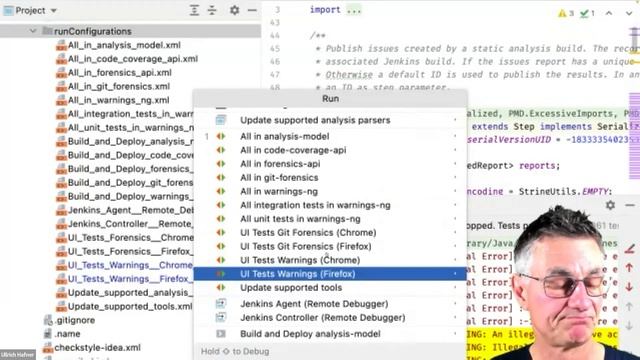The image size is (640, 360).
Task: Select checkstyle-idea.xml file
Action: (98, 348)
